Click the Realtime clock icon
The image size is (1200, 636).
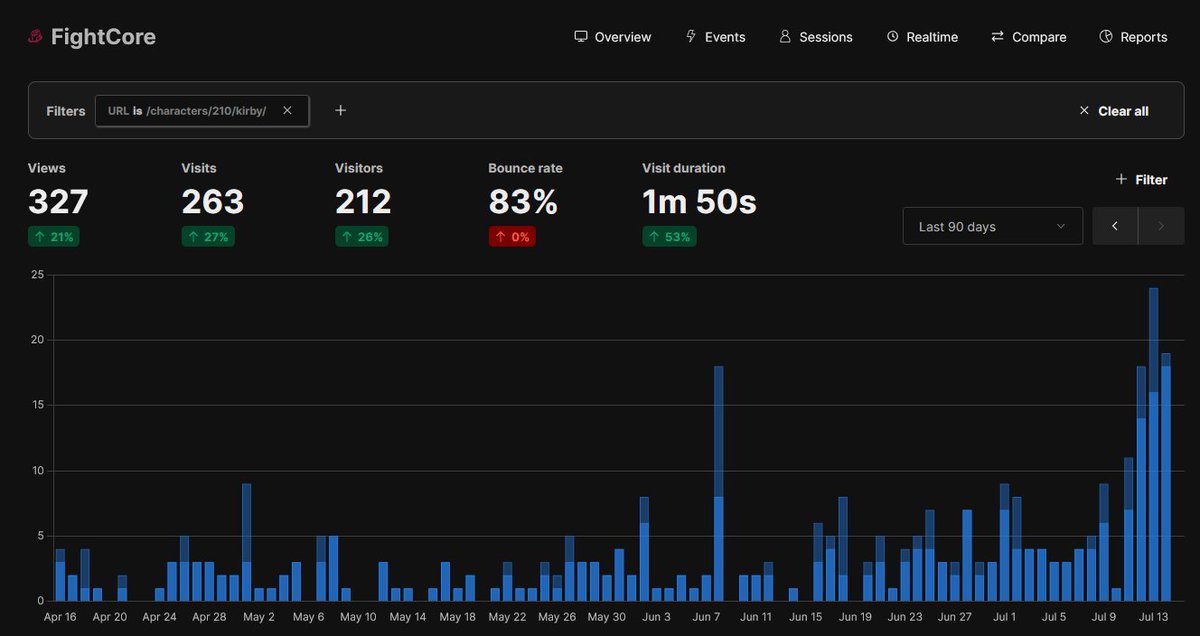[892, 36]
